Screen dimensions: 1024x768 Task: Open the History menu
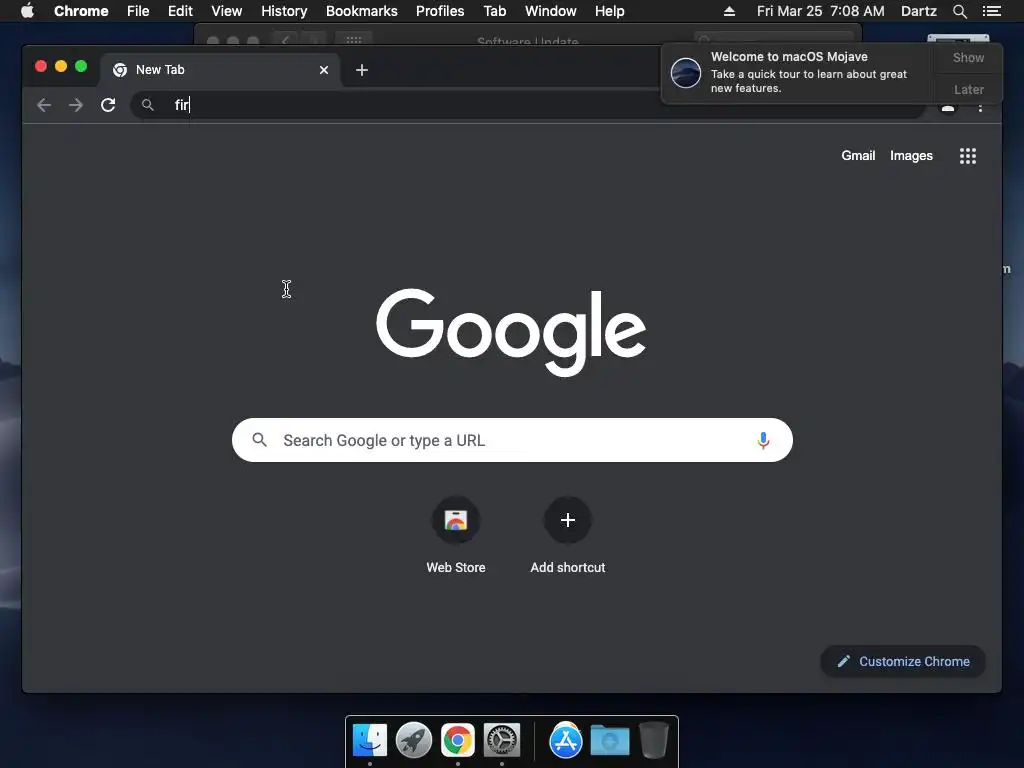coord(284,11)
